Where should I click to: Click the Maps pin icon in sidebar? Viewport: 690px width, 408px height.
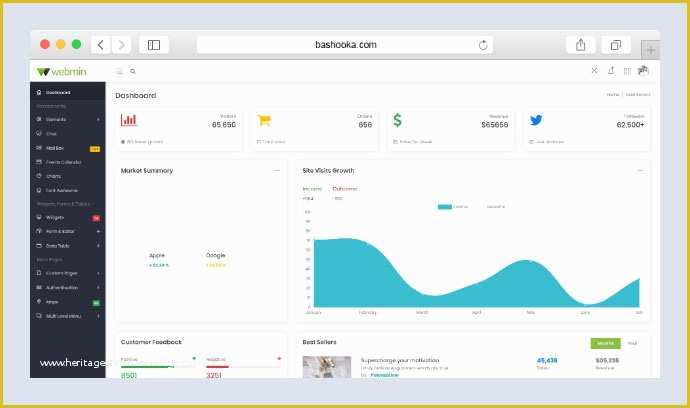point(39,301)
